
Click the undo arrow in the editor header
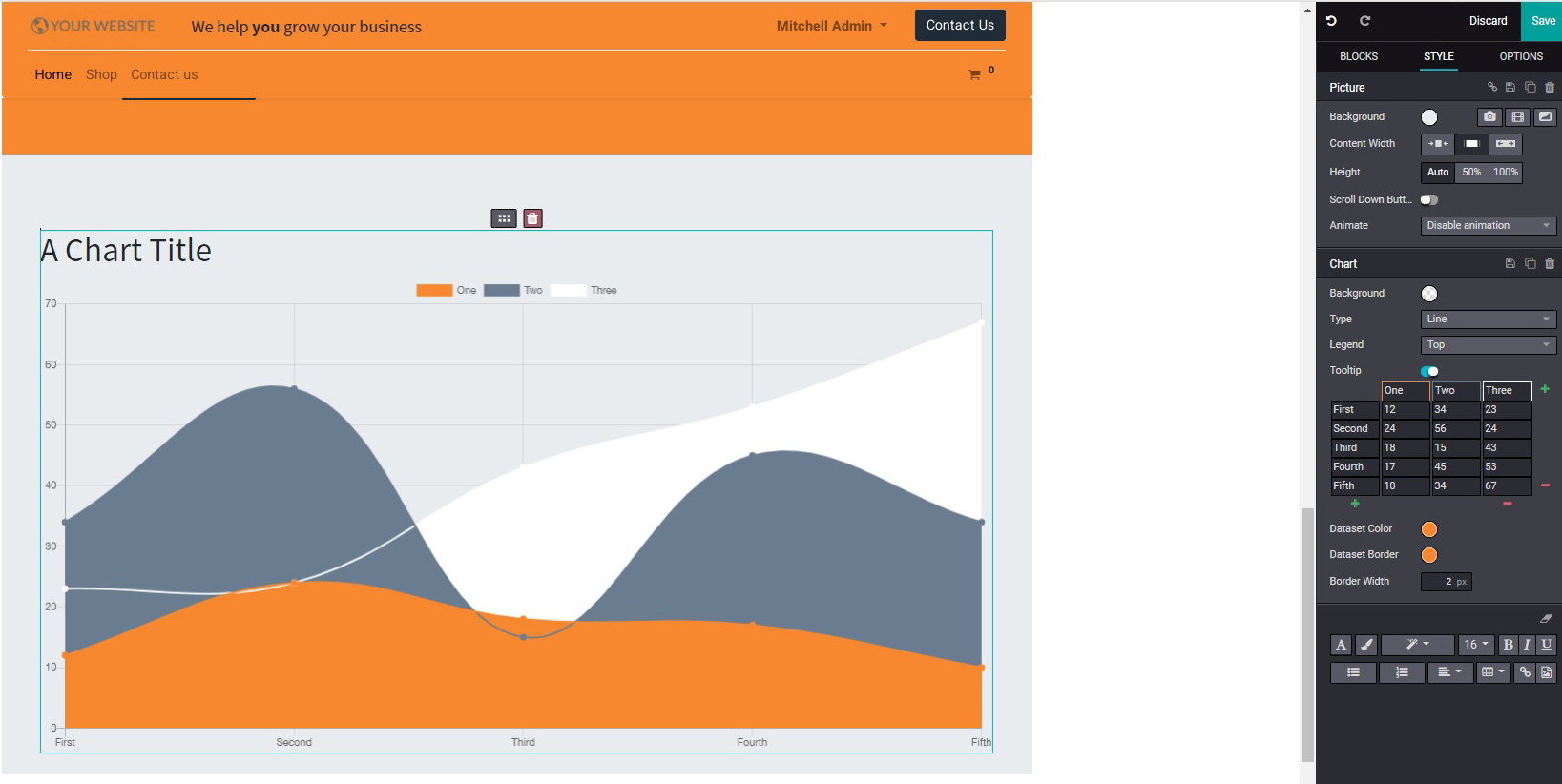tap(1331, 20)
